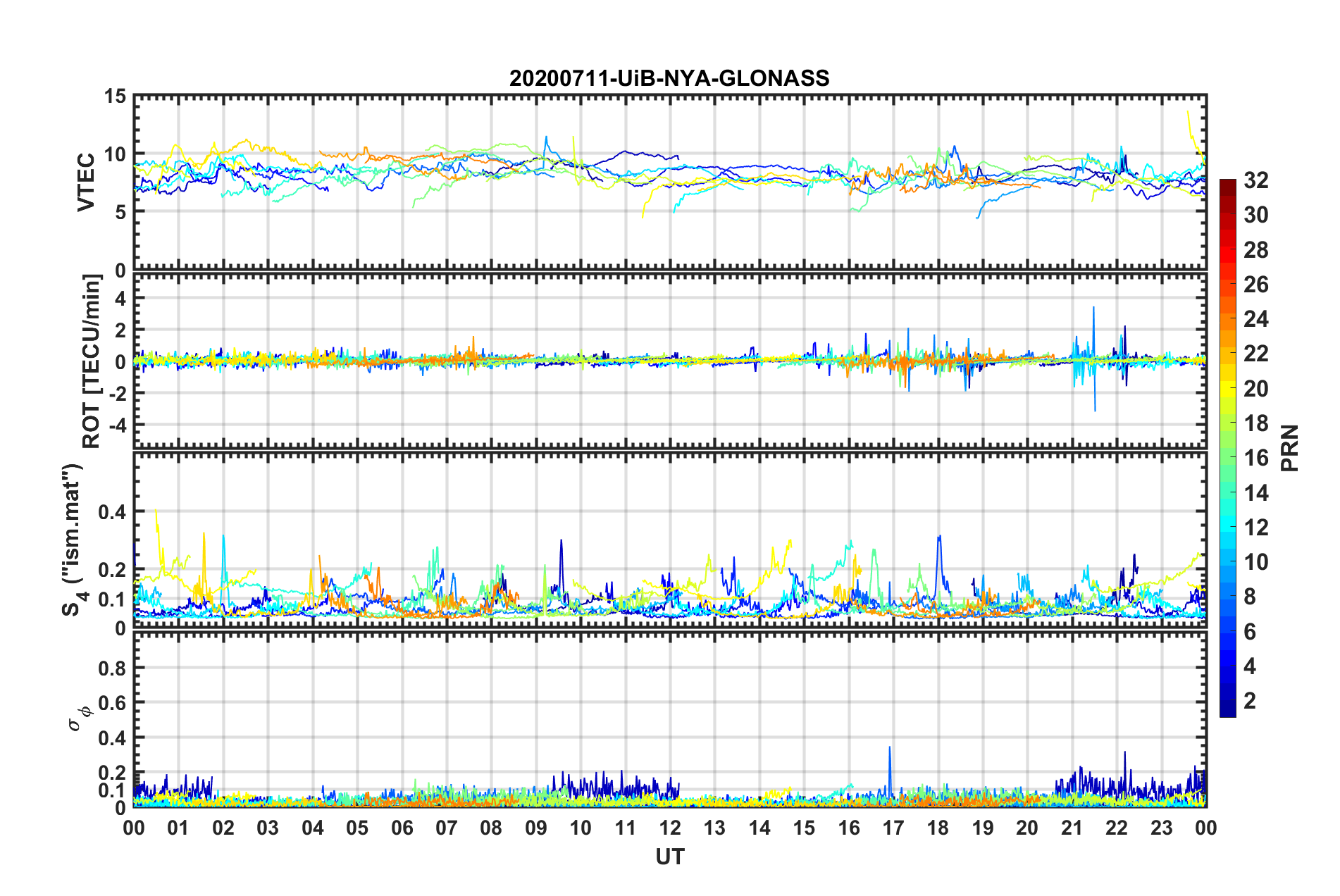The height and width of the screenshot is (896, 1340).
Task: Click colorbar tick label 32
Action: (1255, 180)
